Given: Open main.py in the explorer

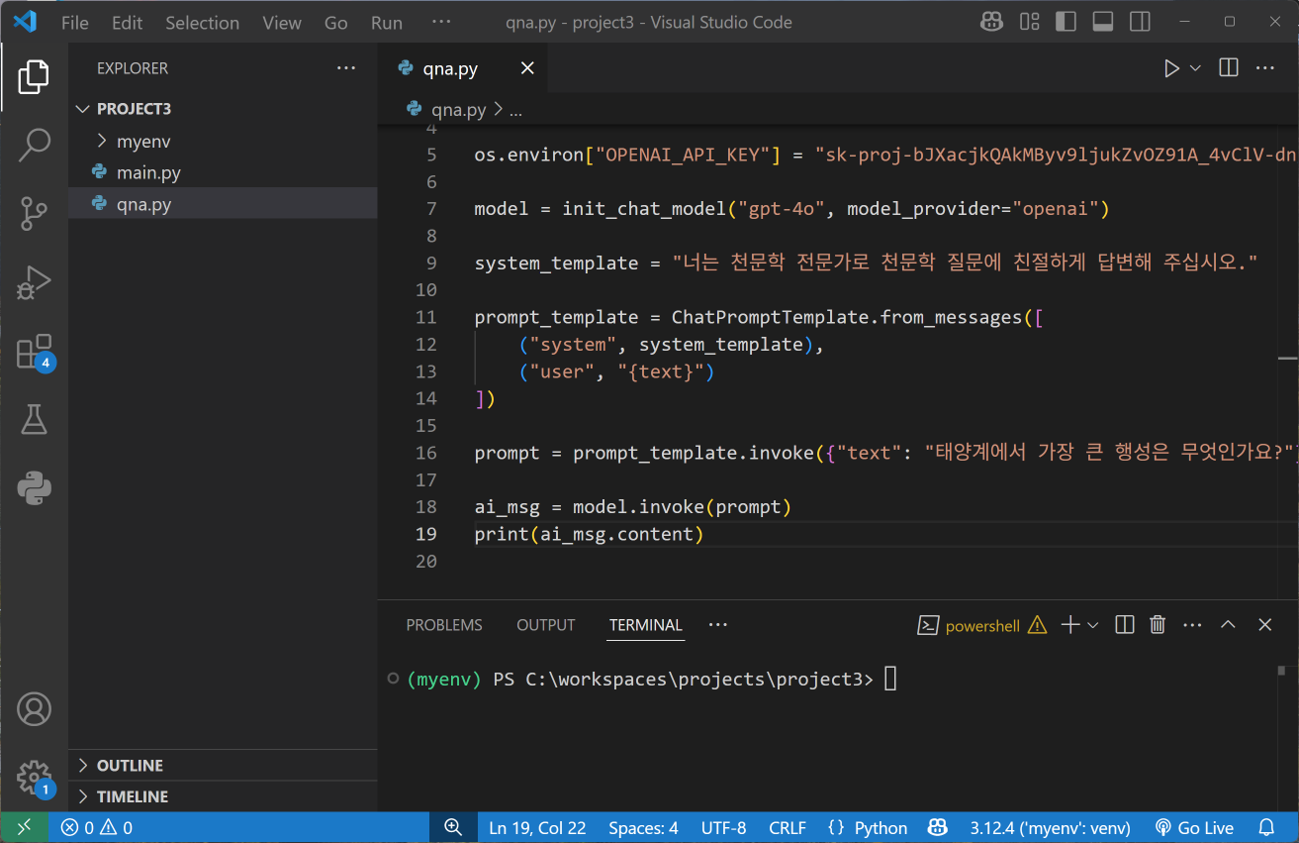Looking at the screenshot, I should click(x=223, y=172).
